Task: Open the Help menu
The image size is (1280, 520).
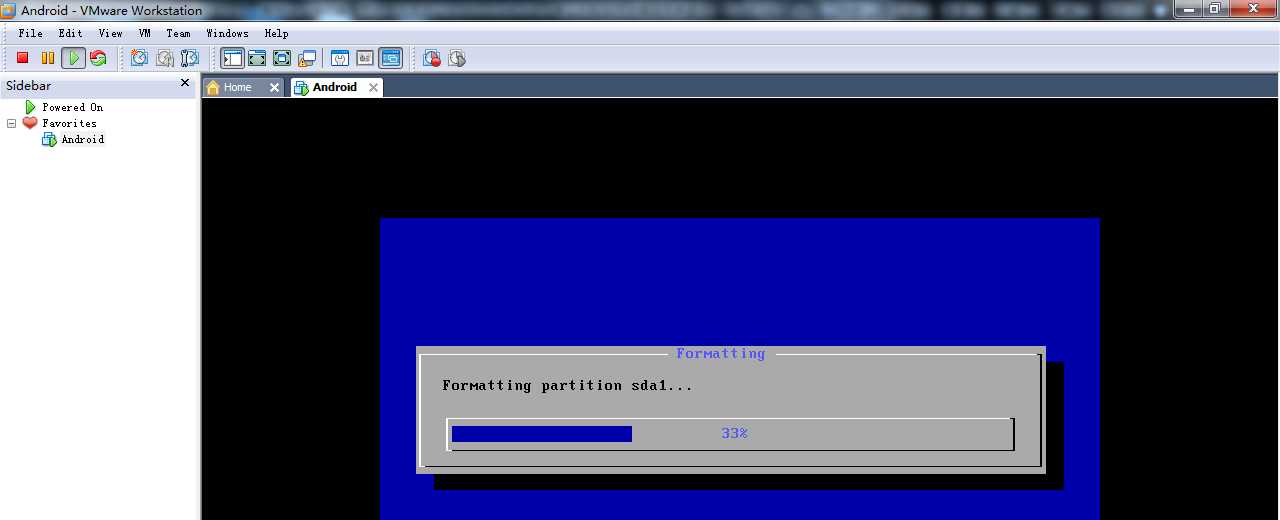Action: pyautogui.click(x=276, y=33)
